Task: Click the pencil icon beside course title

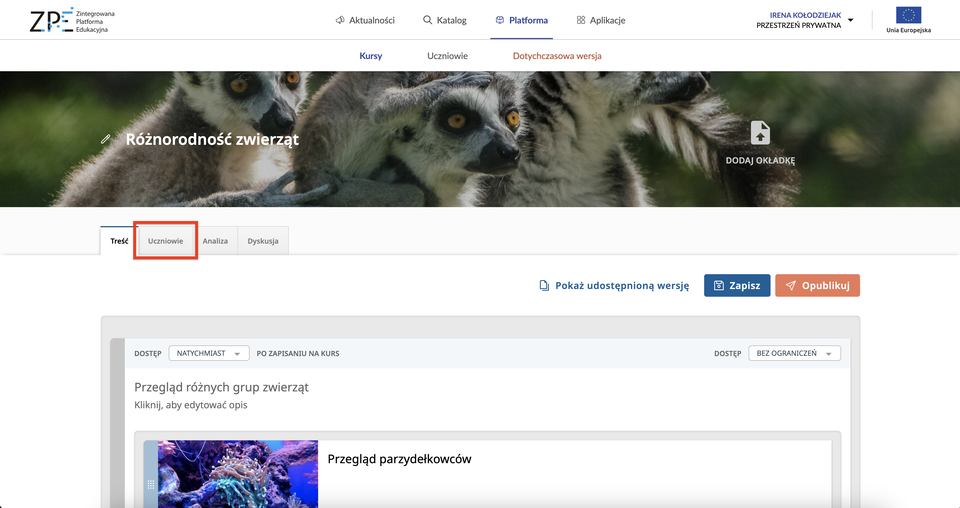Action: (106, 139)
